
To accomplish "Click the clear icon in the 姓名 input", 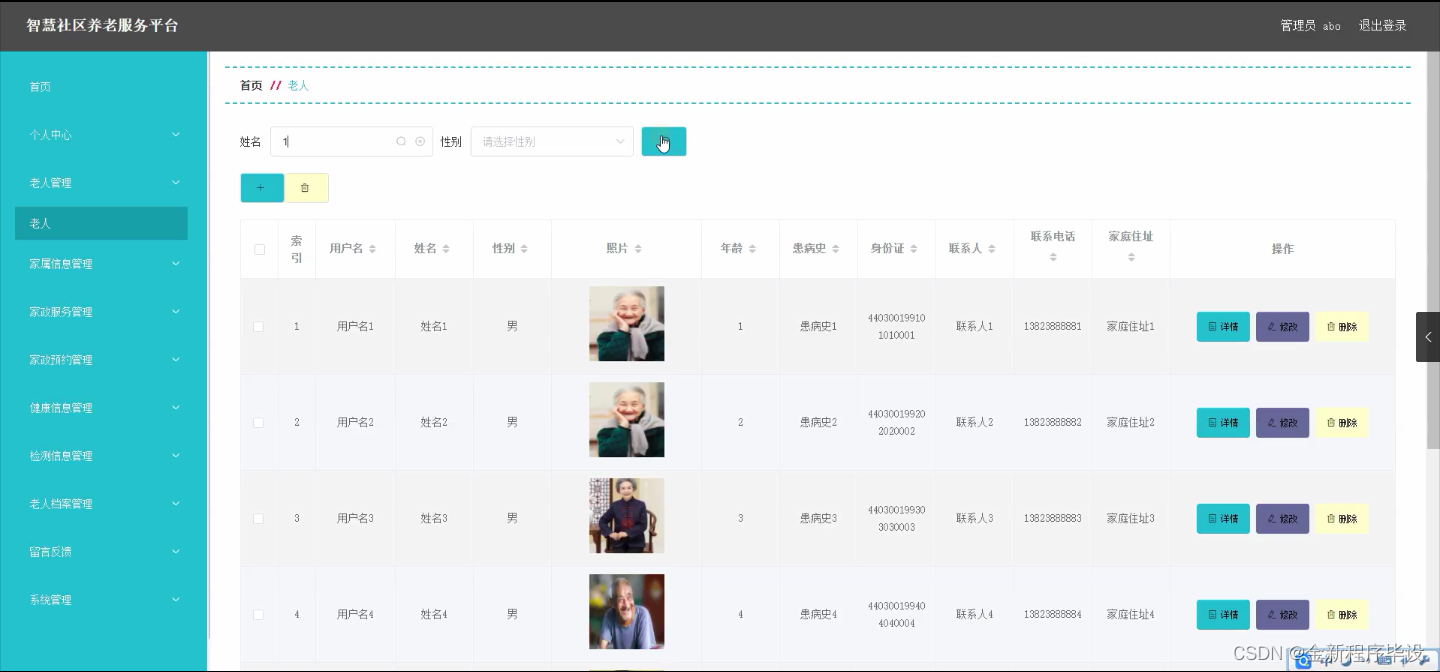I will [x=418, y=141].
